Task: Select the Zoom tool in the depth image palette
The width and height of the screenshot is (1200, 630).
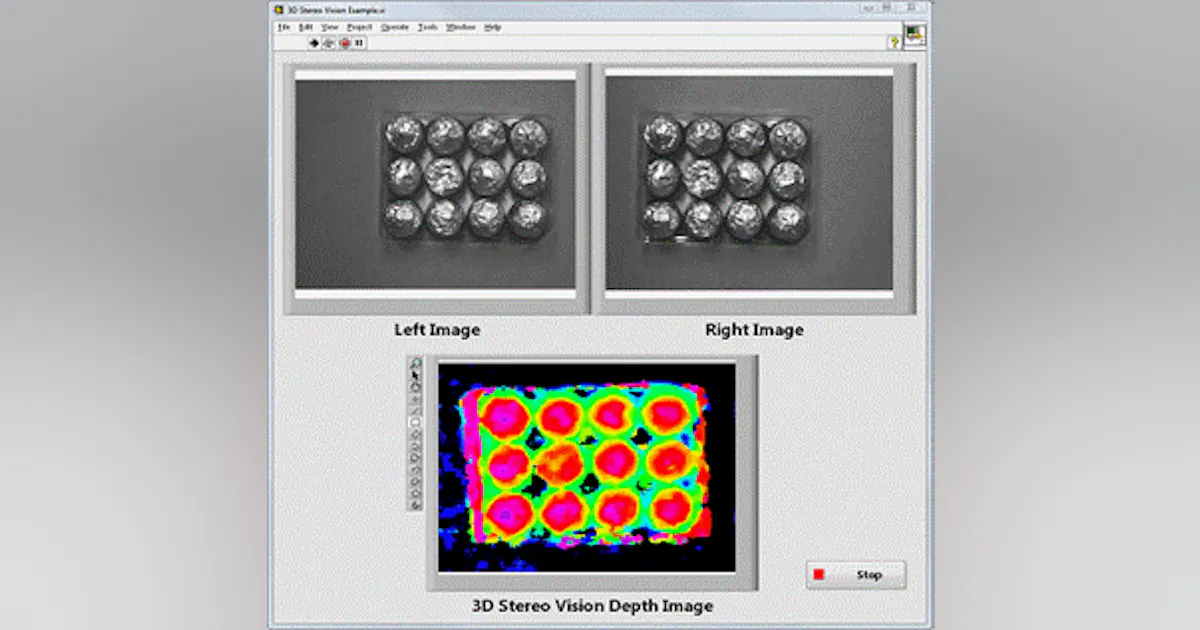Action: (x=416, y=363)
